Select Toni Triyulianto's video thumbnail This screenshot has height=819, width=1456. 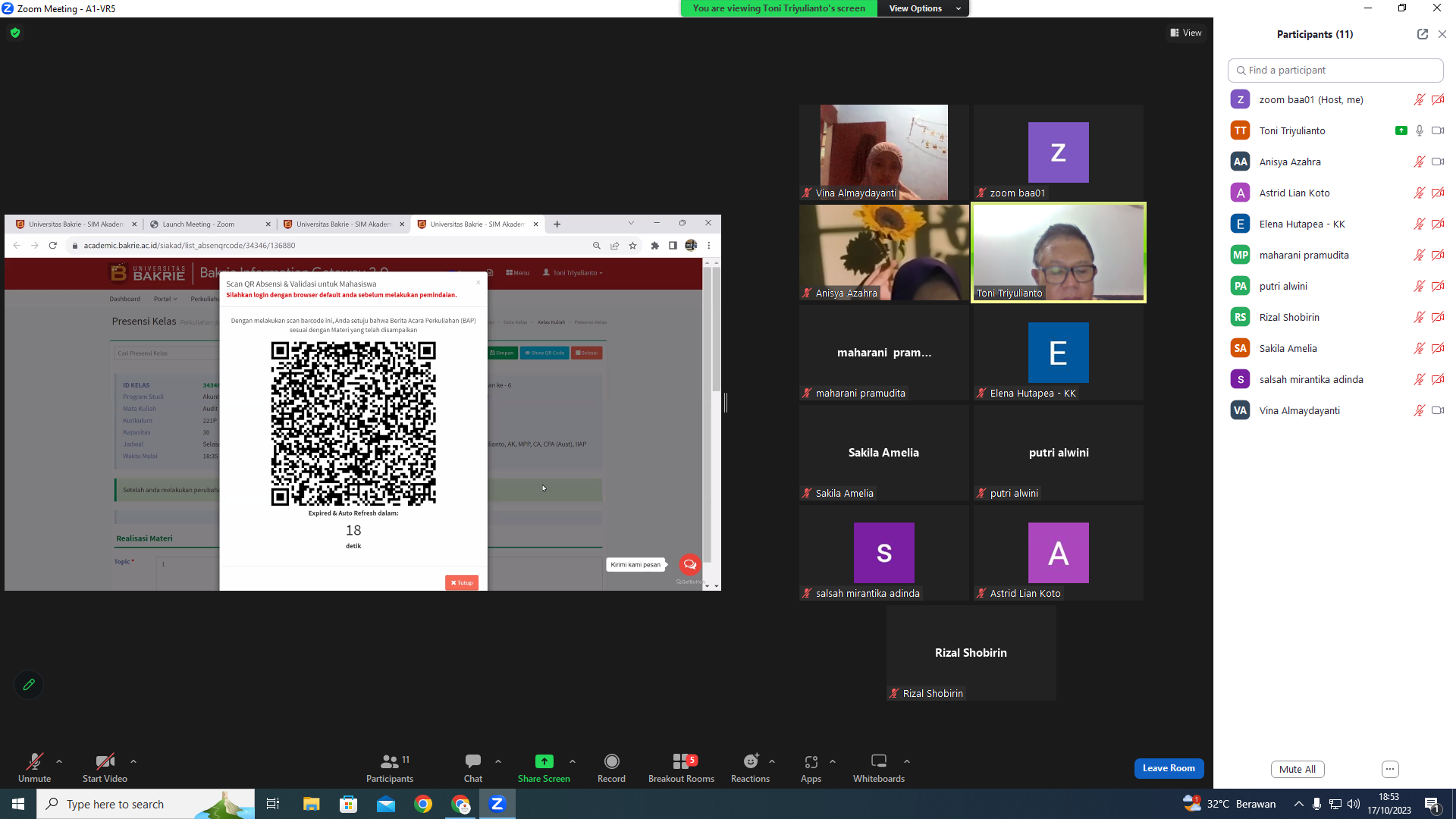[x=1059, y=253]
